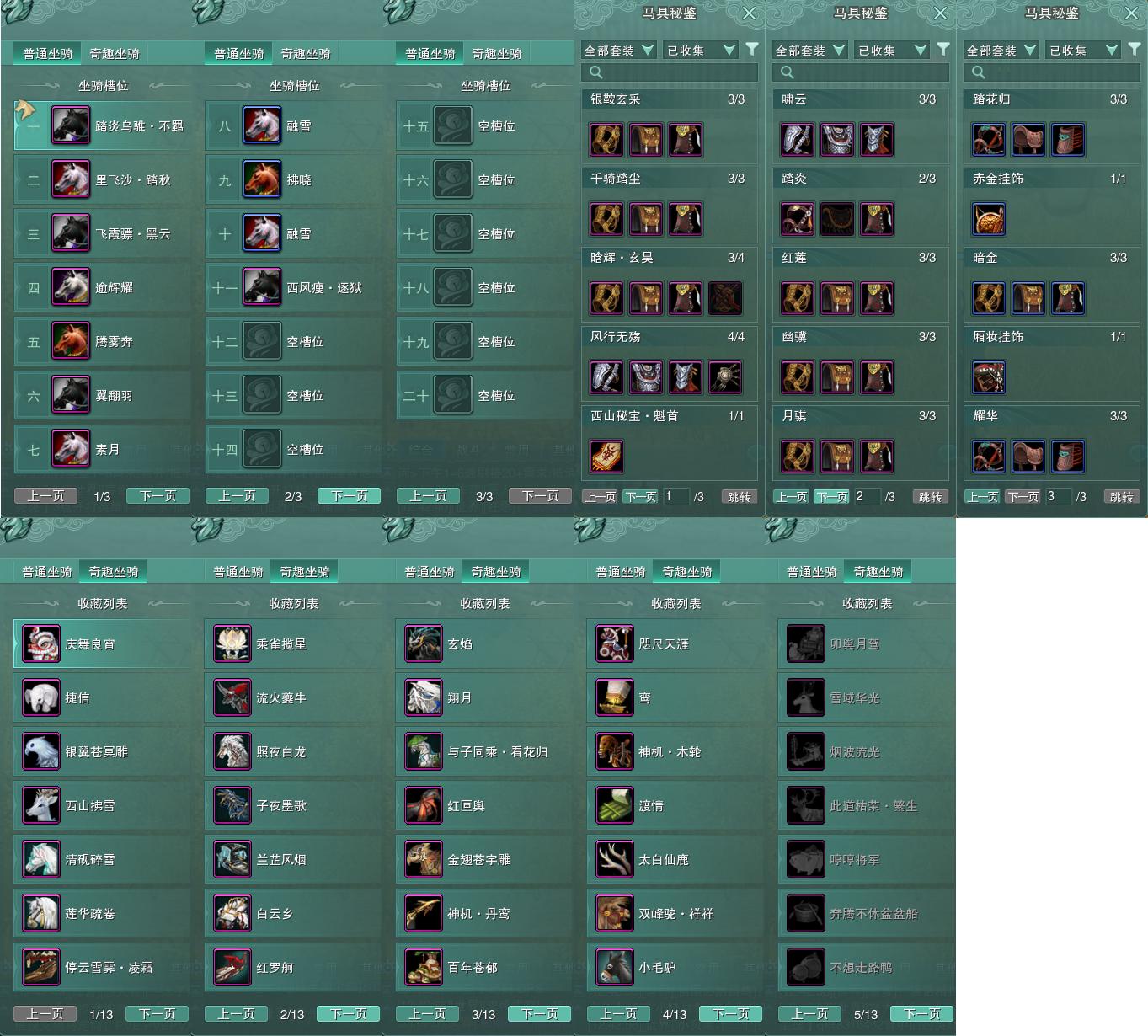The height and width of the screenshot is (1036, 1148).
Task: Click 下一页 button on page 2/3
Action: pos(349,496)
